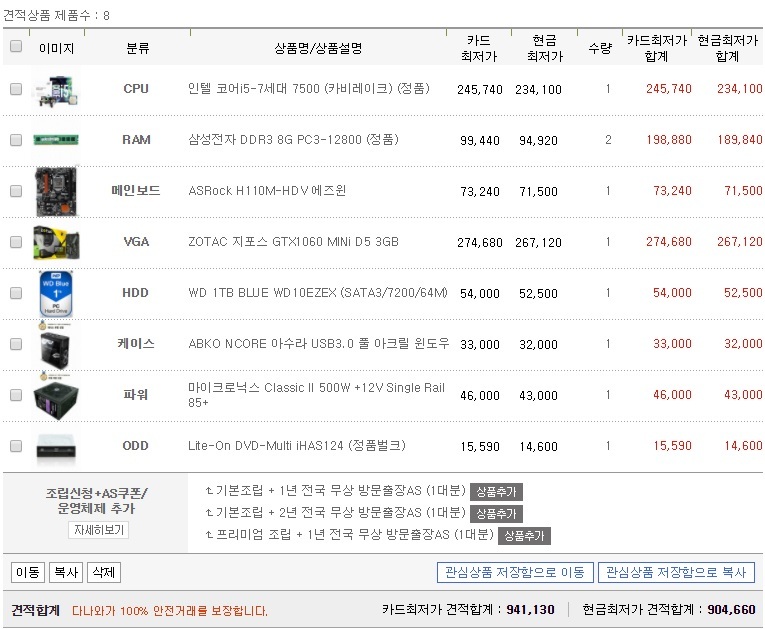Open the ASRock H110M-HDV product name link
Screen dimensions: 765x629
pos(267,190)
